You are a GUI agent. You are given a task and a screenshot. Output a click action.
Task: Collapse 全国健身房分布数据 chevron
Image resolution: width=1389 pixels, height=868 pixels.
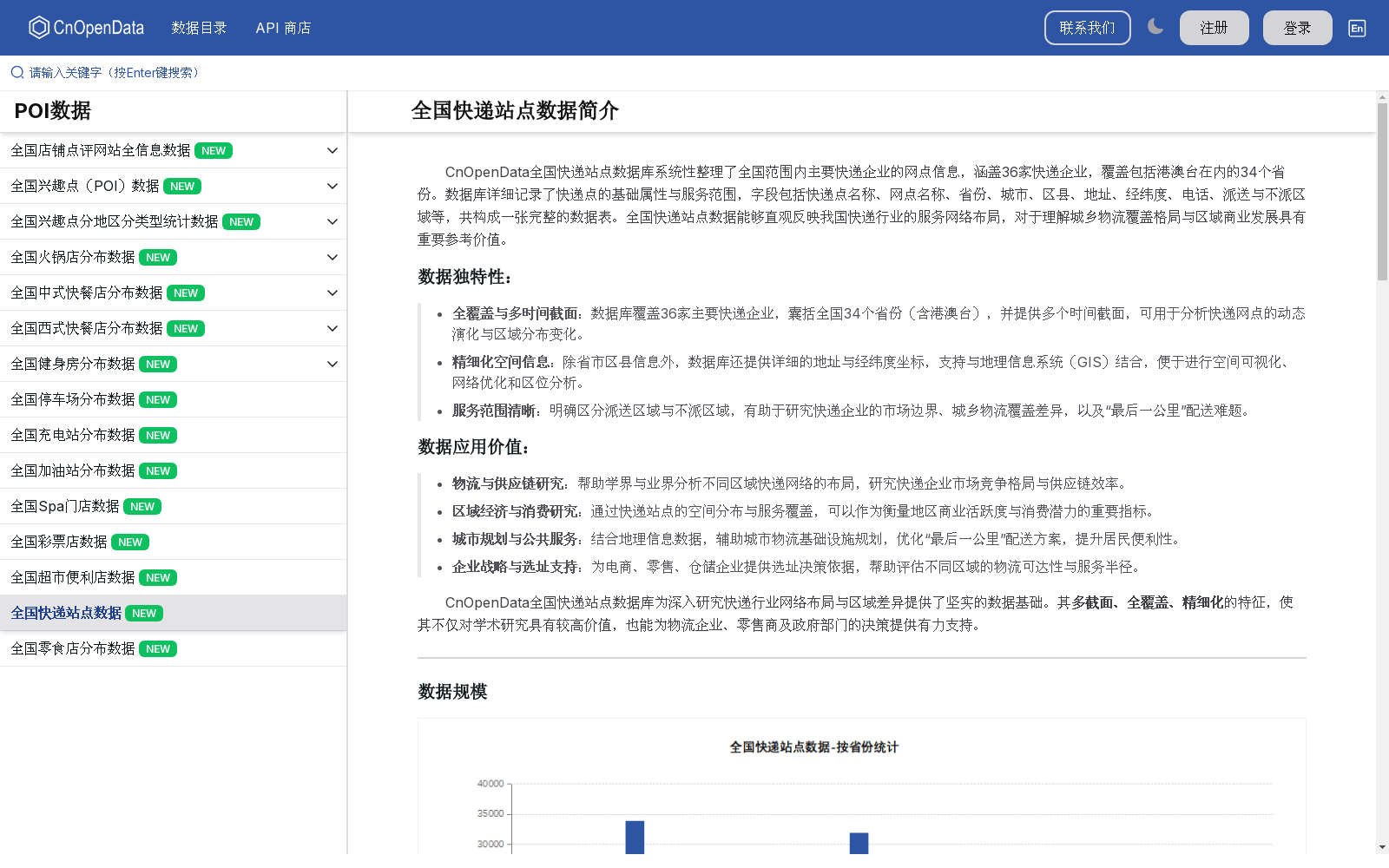coord(332,364)
